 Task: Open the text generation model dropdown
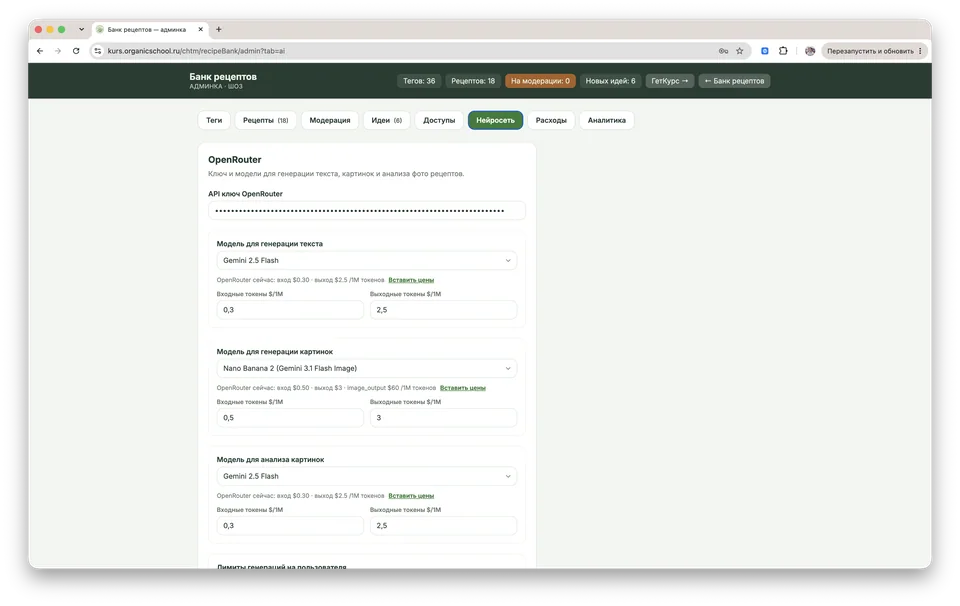click(366, 260)
